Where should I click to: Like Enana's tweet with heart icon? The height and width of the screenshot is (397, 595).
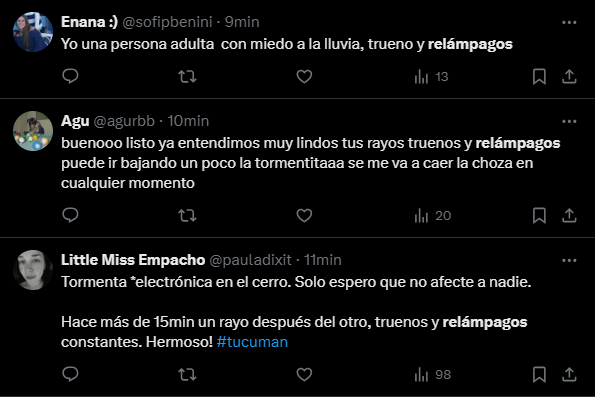(x=304, y=77)
